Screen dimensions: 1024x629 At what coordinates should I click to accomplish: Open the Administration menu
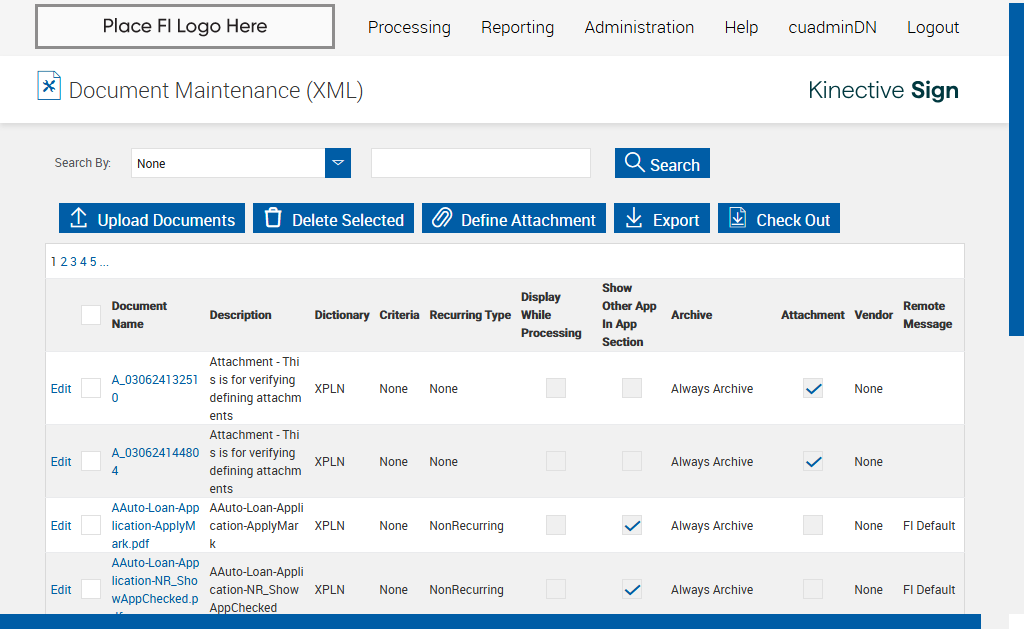[x=639, y=27]
